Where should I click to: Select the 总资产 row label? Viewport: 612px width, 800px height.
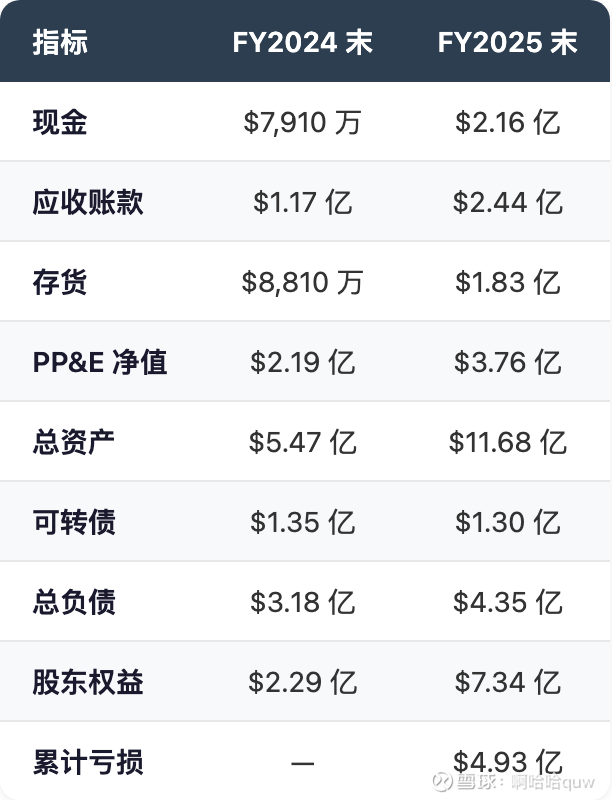click(x=74, y=442)
